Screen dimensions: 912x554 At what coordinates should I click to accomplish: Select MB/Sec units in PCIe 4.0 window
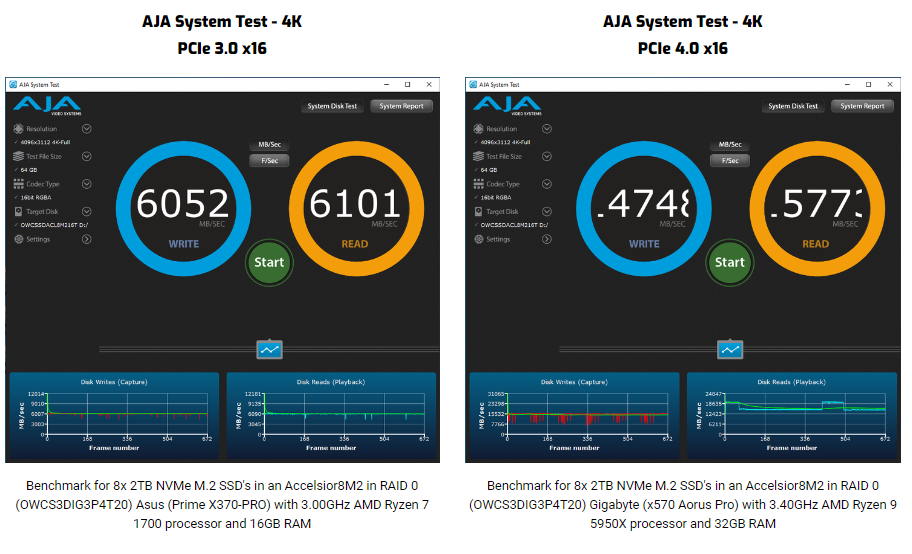pos(730,144)
